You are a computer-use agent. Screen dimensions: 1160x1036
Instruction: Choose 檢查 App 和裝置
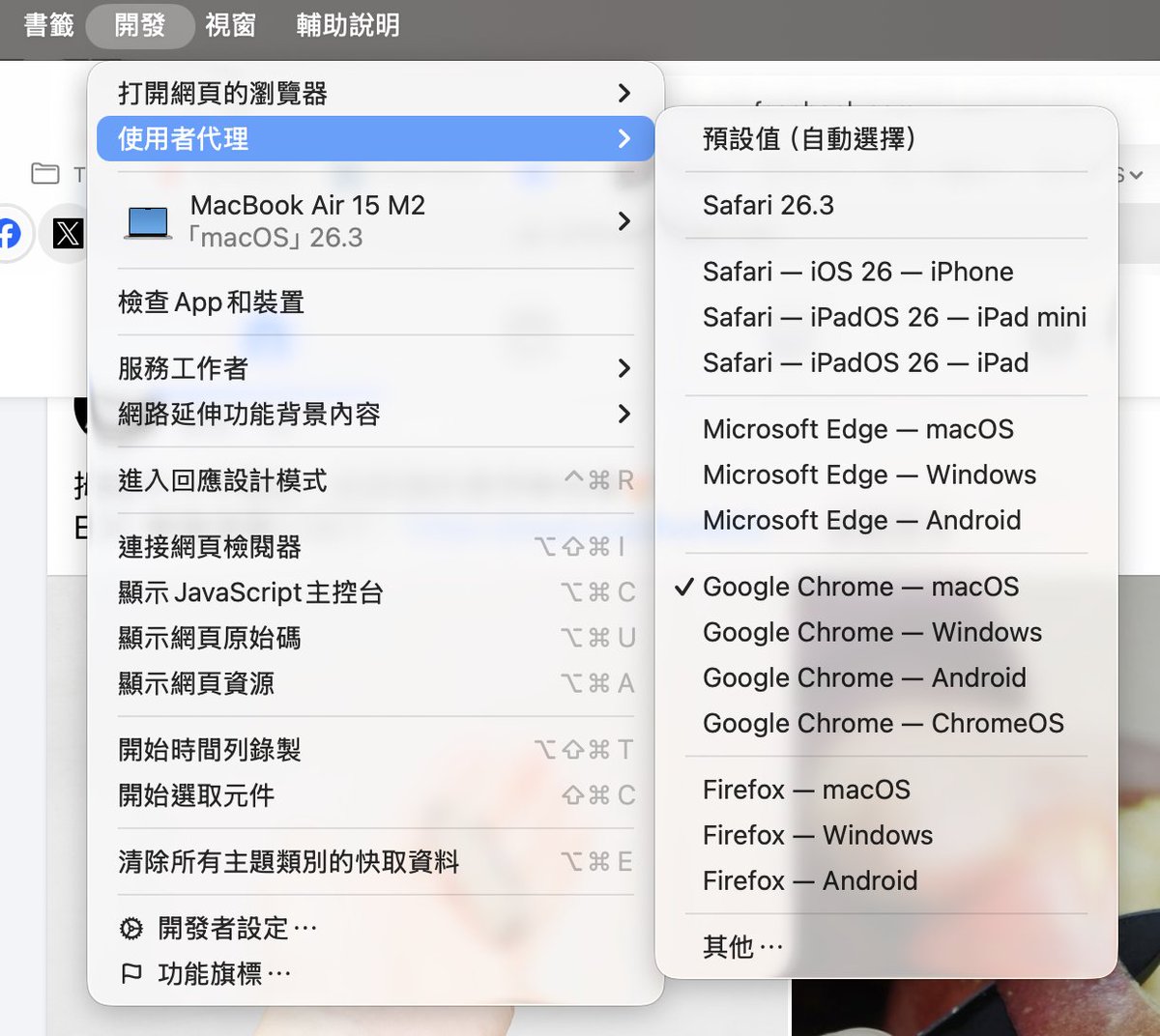click(376, 302)
